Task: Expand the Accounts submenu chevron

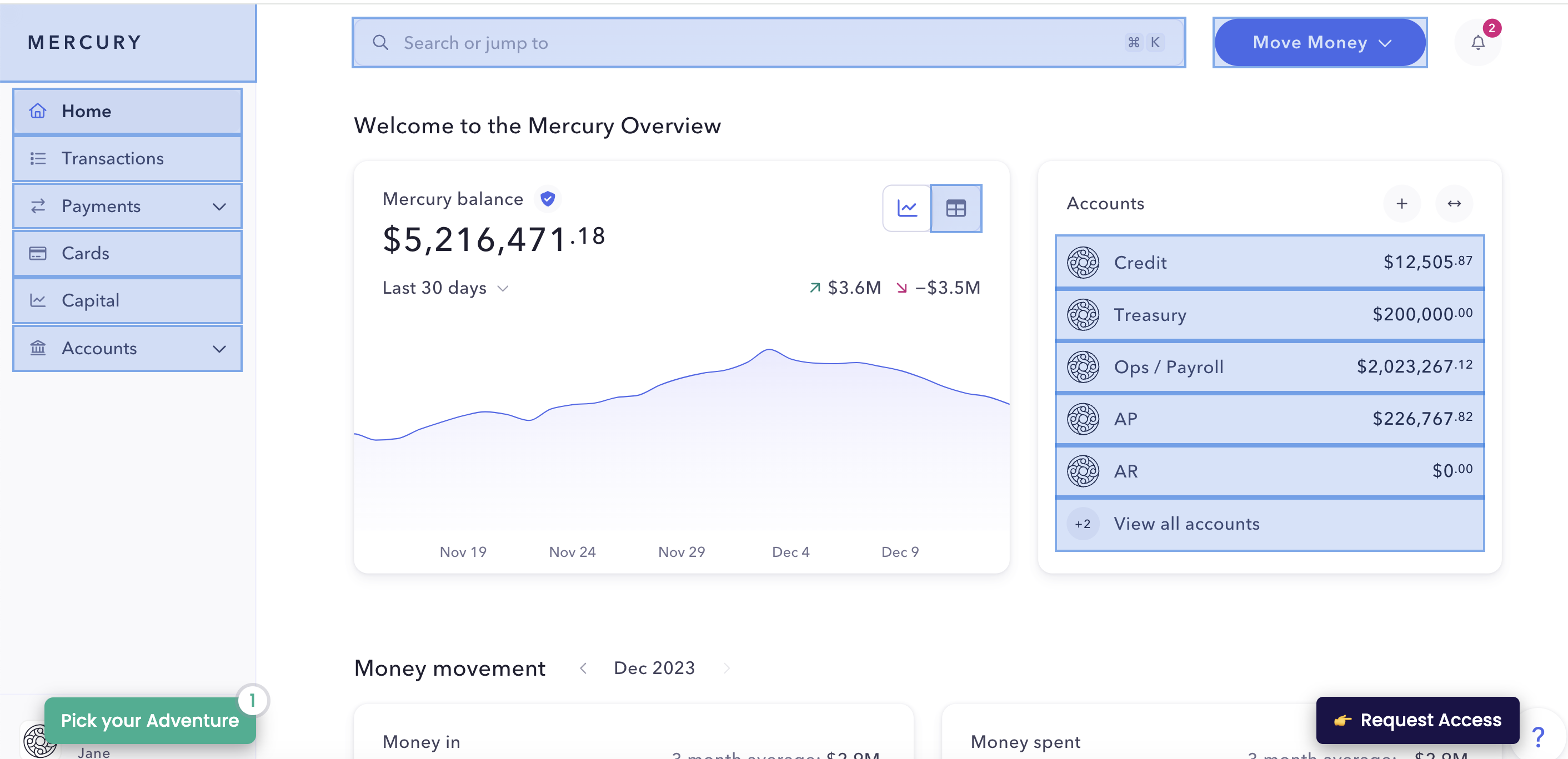Action: (x=219, y=349)
